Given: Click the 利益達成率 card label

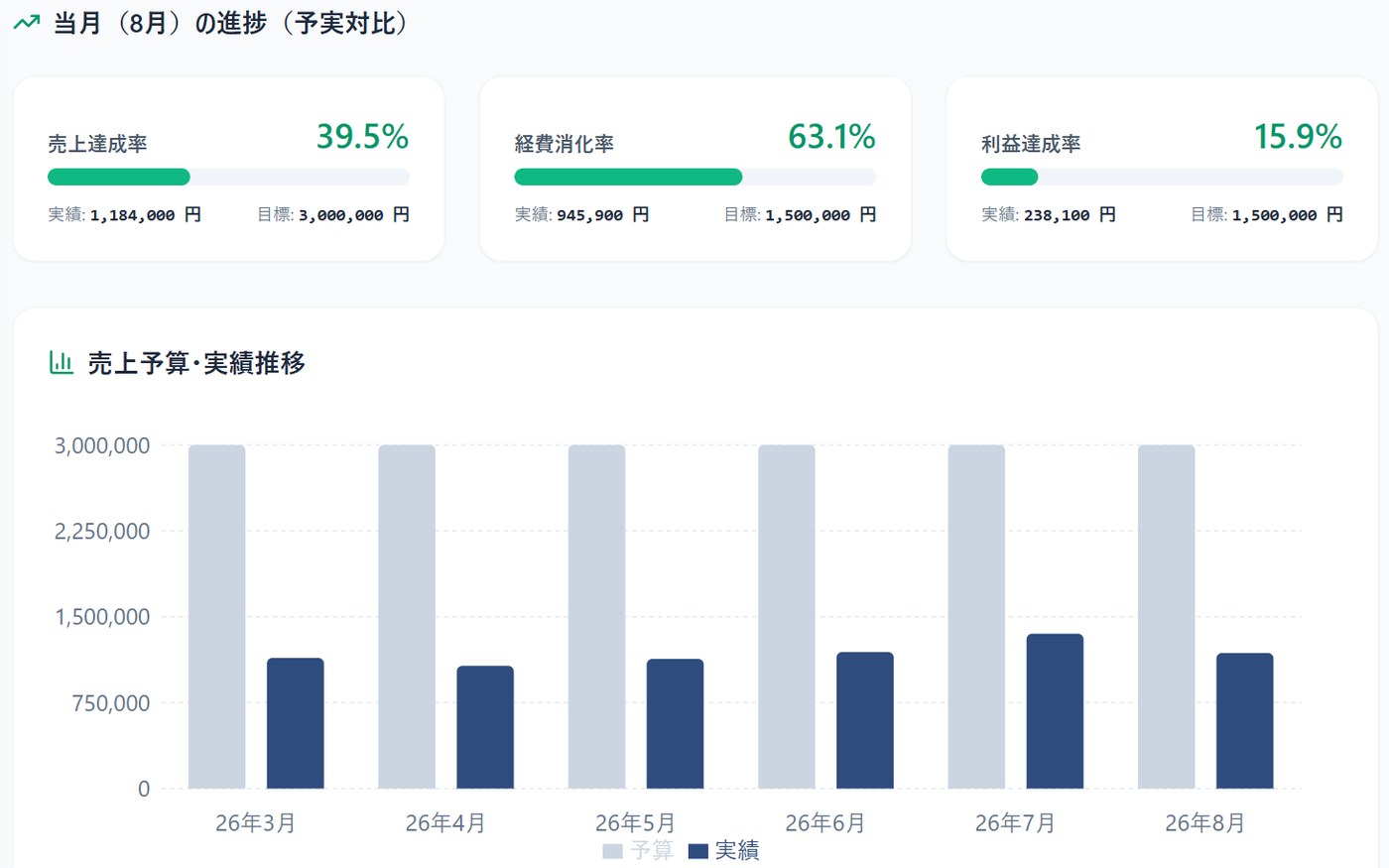Looking at the screenshot, I should tap(1031, 144).
